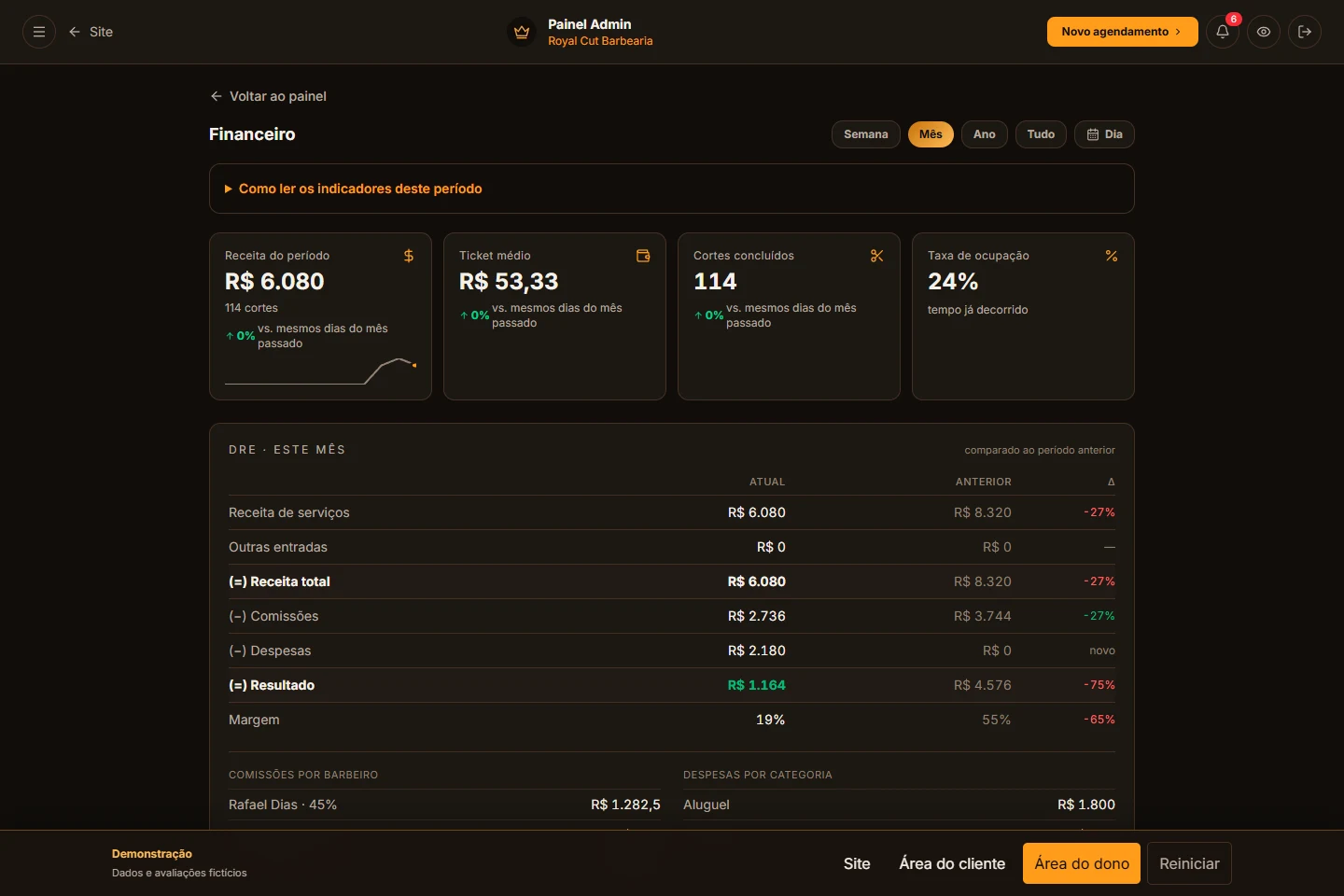Toggle the eye visibility icon
This screenshot has height=896, width=1344.
click(x=1264, y=32)
